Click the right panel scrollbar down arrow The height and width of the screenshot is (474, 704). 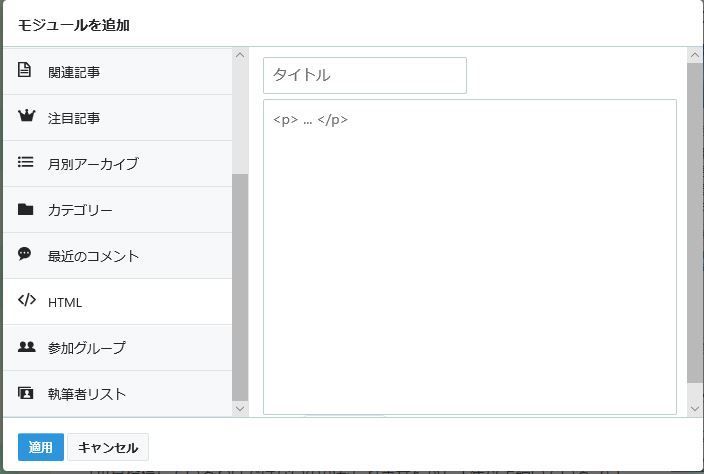(695, 408)
